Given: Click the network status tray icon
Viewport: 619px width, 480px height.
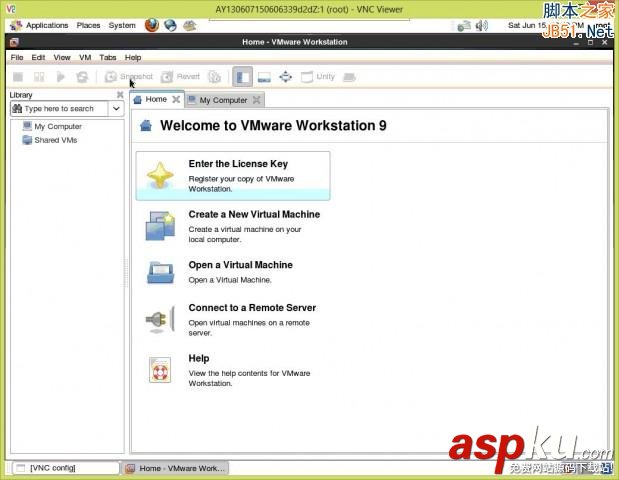Looking at the screenshot, I should tap(464, 26).
